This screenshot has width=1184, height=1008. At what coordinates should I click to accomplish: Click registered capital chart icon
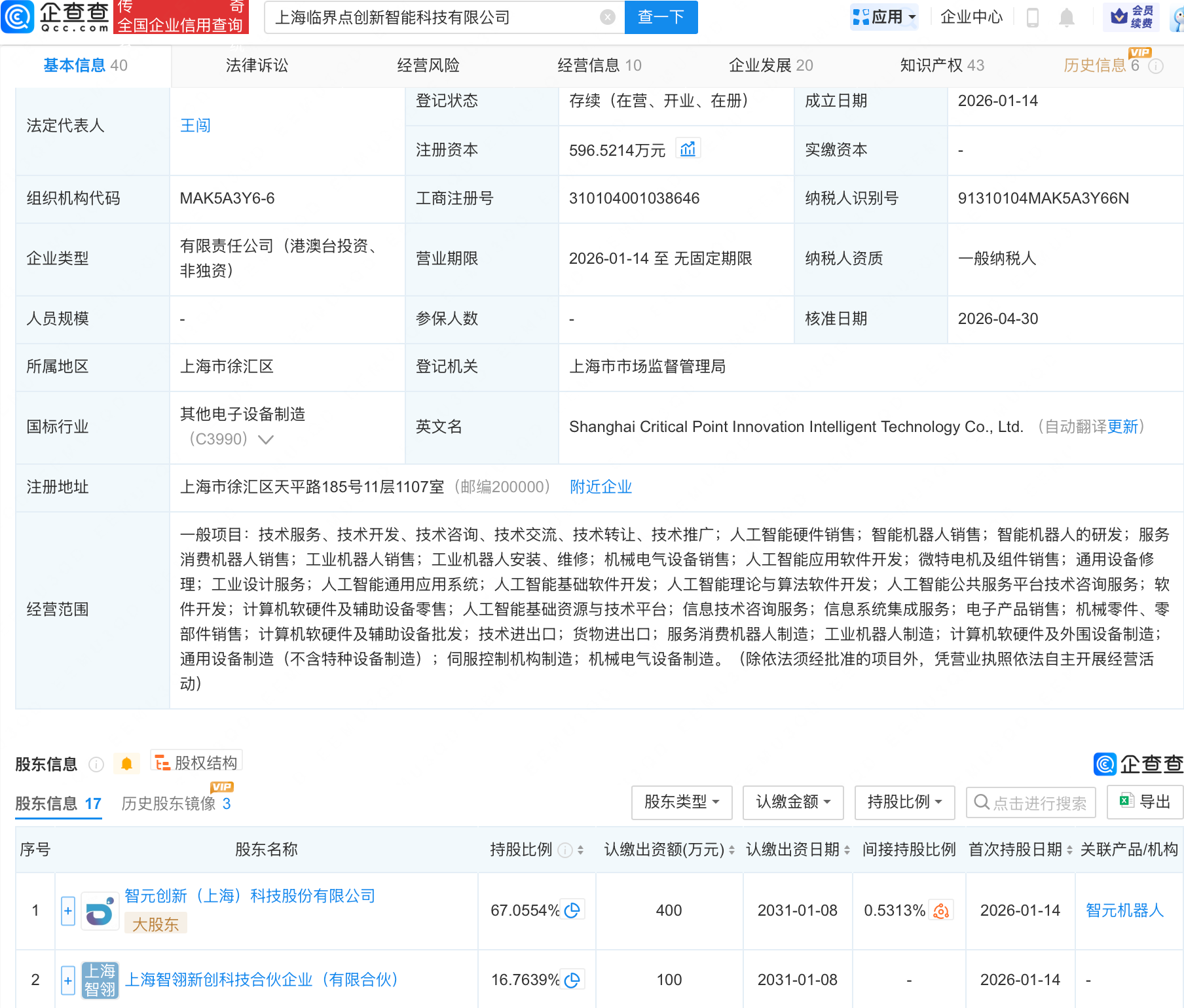coord(688,149)
